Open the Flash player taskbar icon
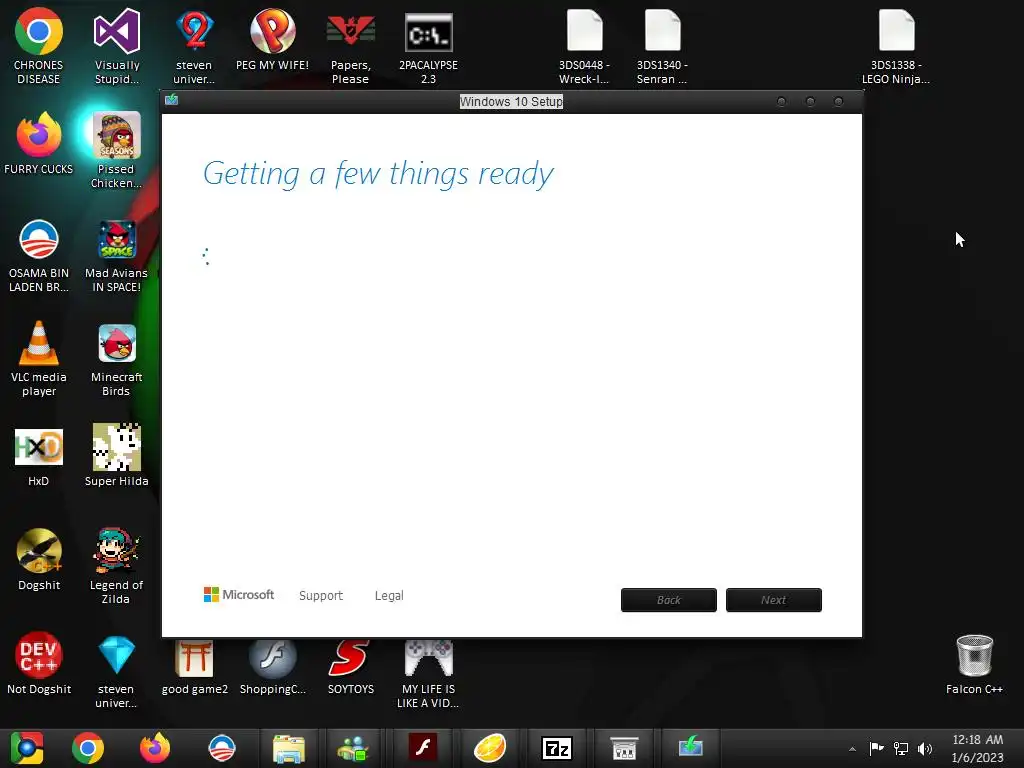This screenshot has width=1024, height=768. [x=423, y=747]
